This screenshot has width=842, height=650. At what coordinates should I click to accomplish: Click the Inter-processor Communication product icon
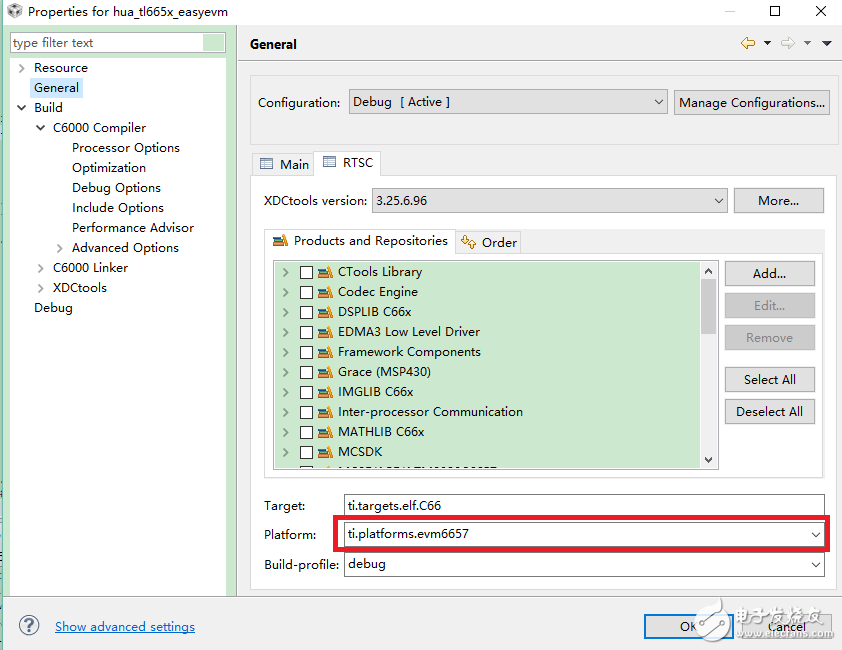(x=325, y=412)
